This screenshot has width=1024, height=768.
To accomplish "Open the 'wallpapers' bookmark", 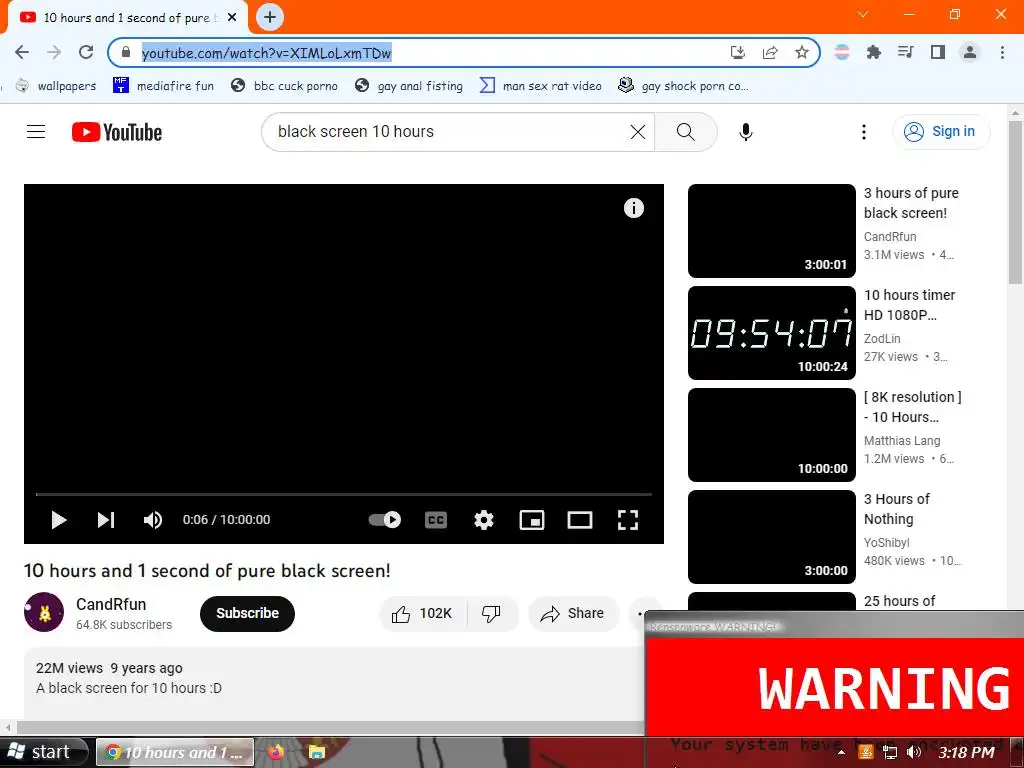I will [x=56, y=86].
